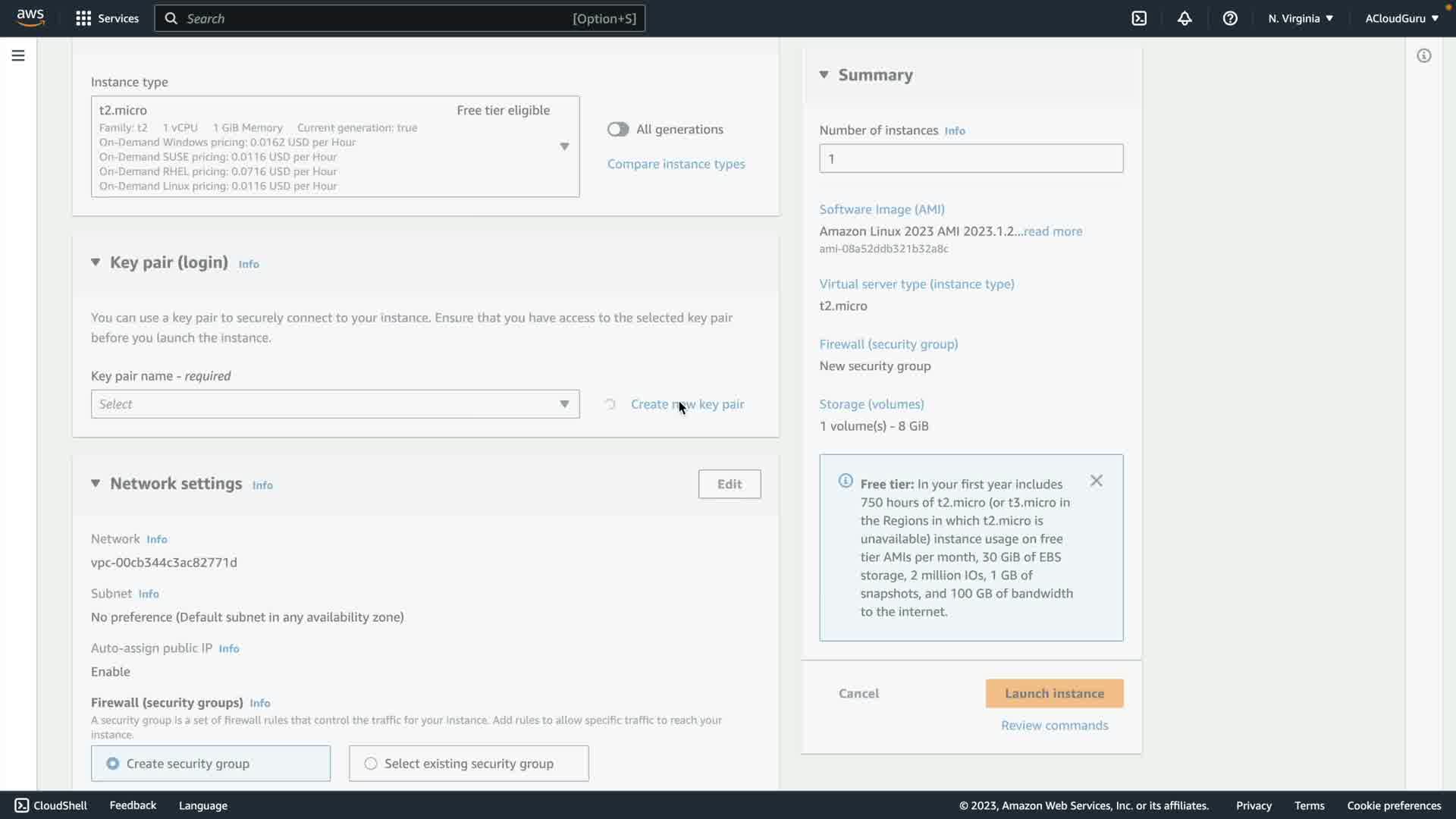Choose Select existing security group option

tap(371, 764)
